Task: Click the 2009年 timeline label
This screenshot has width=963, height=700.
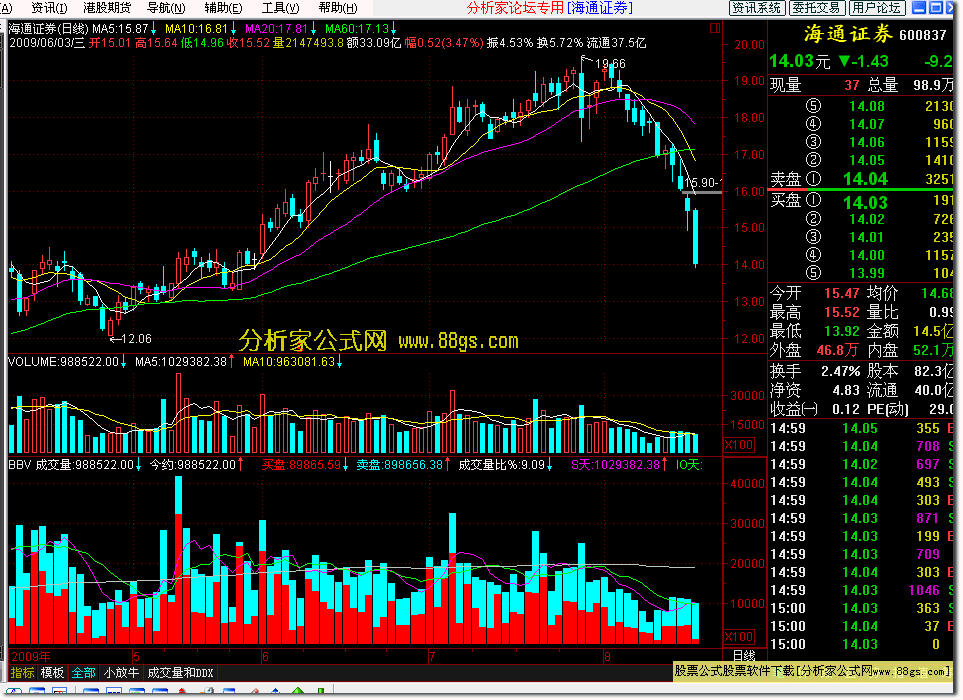Action: 31,656
